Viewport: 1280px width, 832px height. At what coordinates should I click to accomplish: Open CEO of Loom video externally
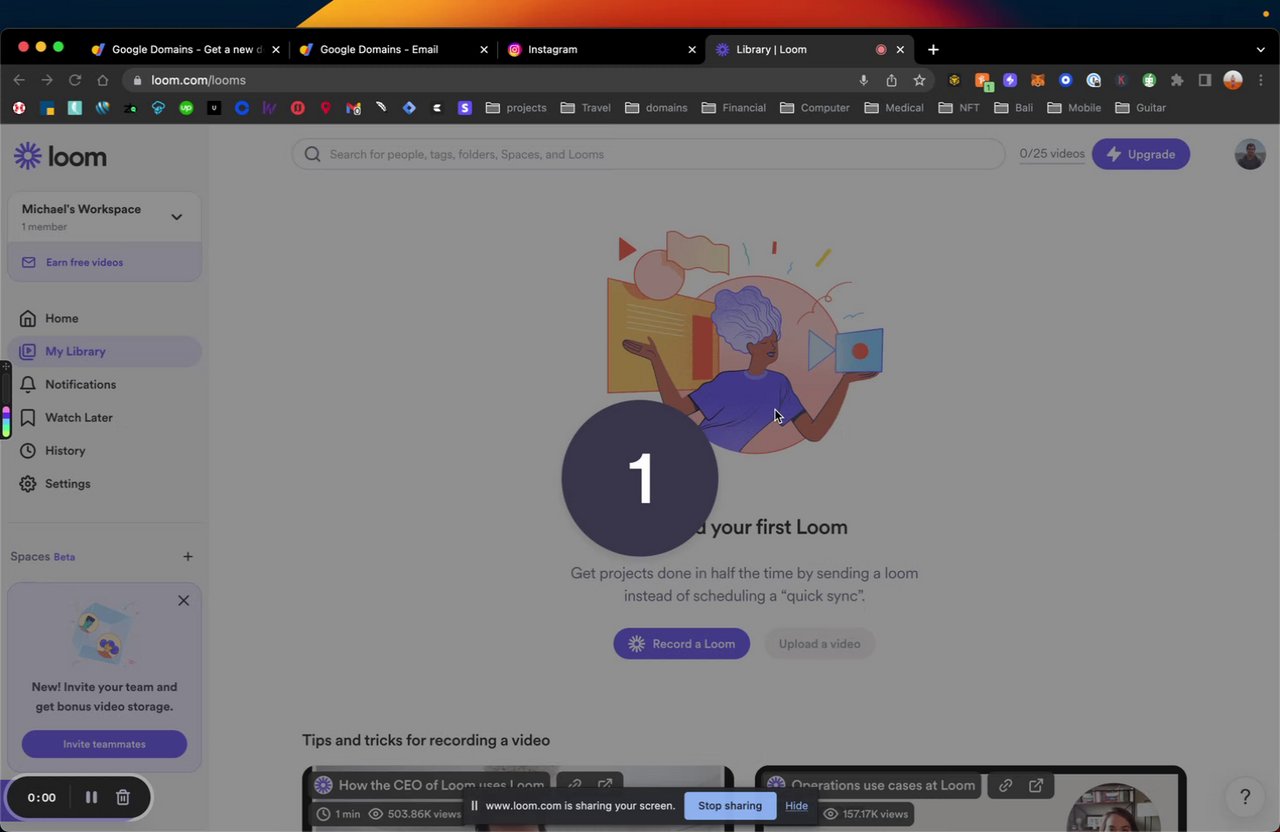(x=605, y=785)
